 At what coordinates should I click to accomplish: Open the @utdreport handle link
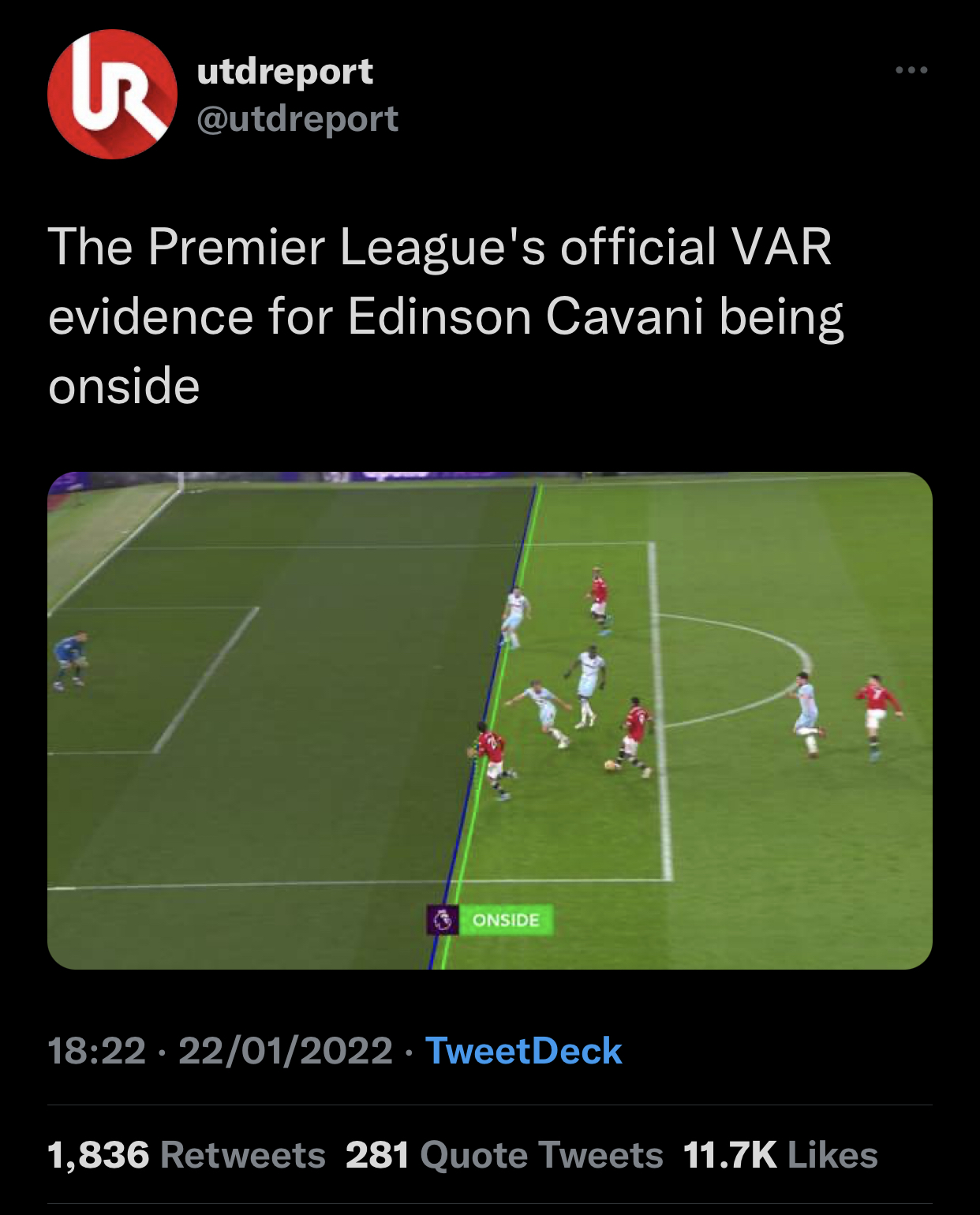[297, 118]
